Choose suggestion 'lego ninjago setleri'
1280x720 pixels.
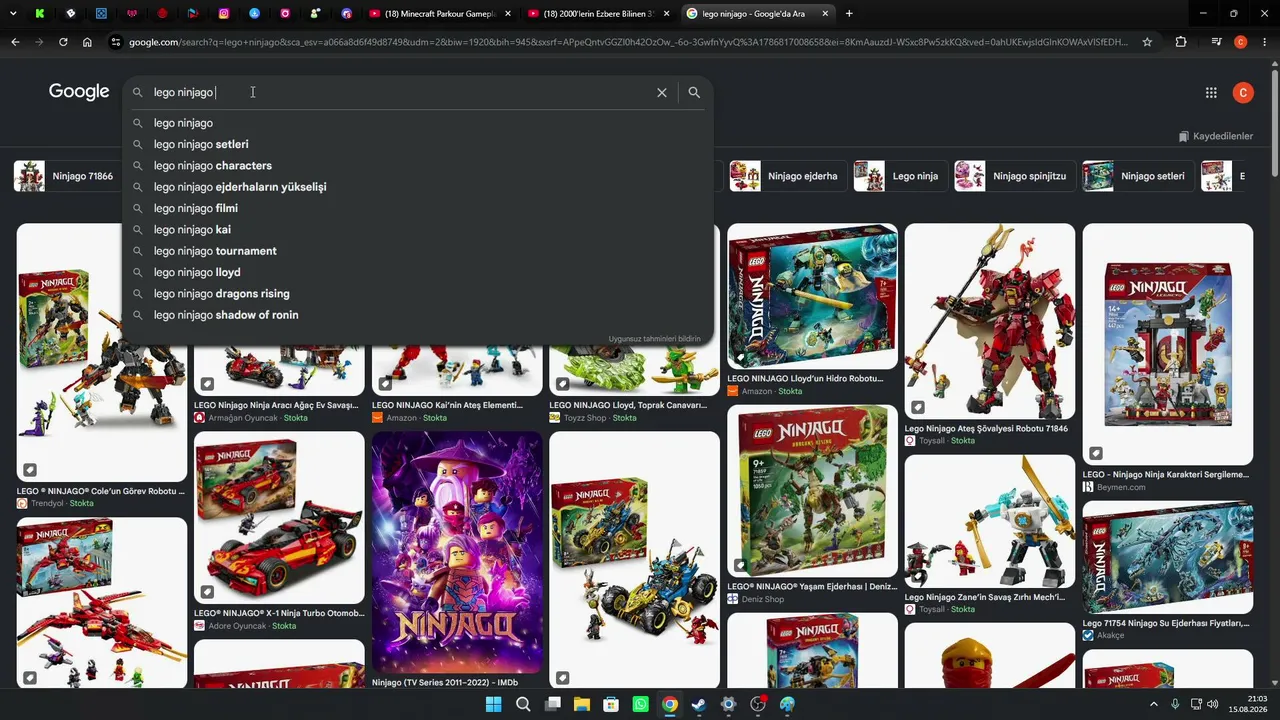pyautogui.click(x=418, y=144)
